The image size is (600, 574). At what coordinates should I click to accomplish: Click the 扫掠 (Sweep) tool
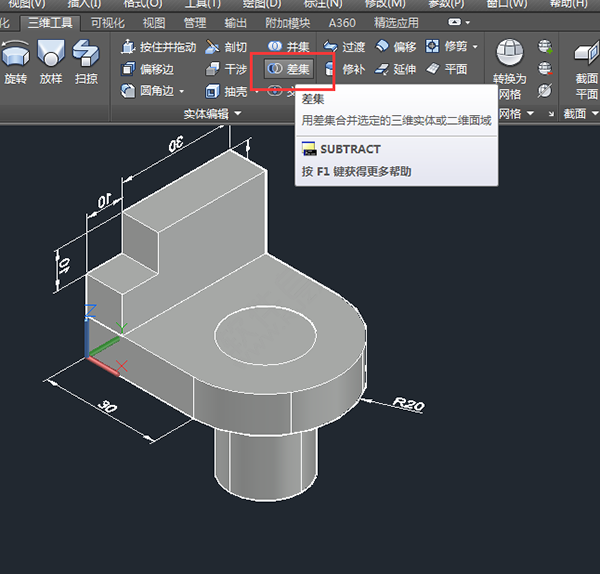point(86,60)
